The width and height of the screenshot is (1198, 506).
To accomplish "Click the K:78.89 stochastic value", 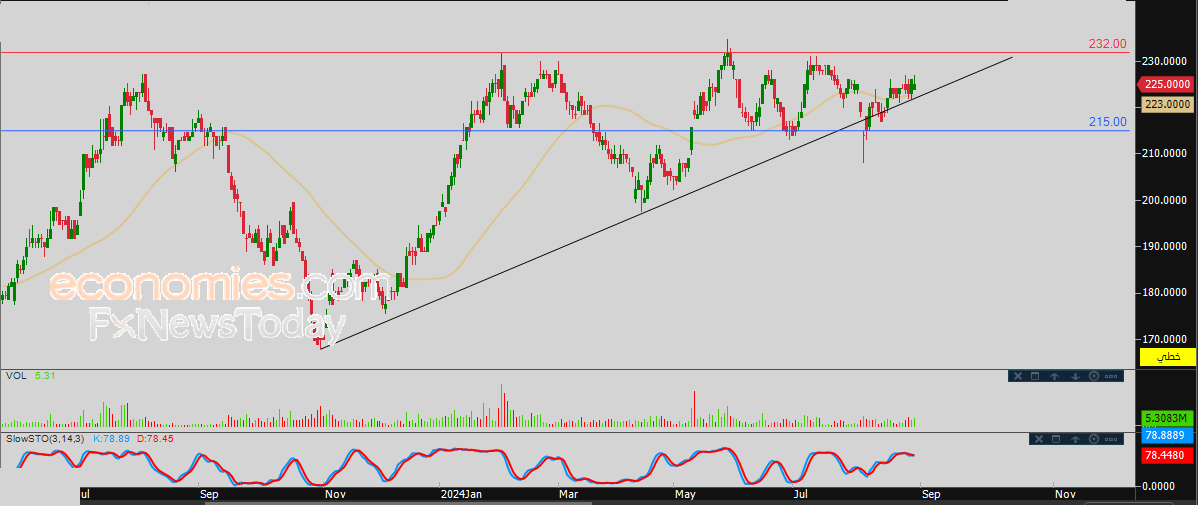I will (112, 439).
